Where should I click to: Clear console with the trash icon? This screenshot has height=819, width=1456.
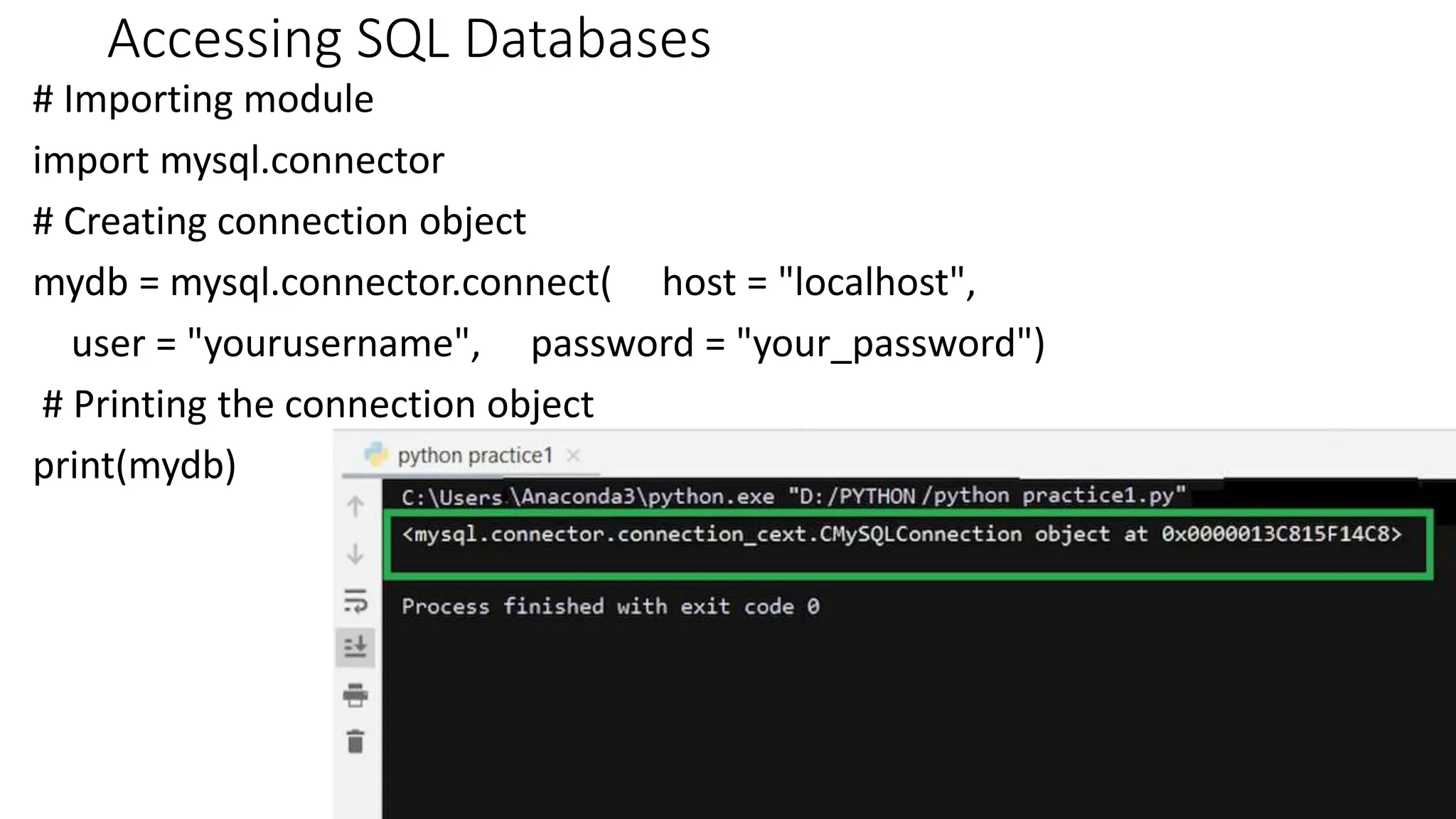coord(355,742)
